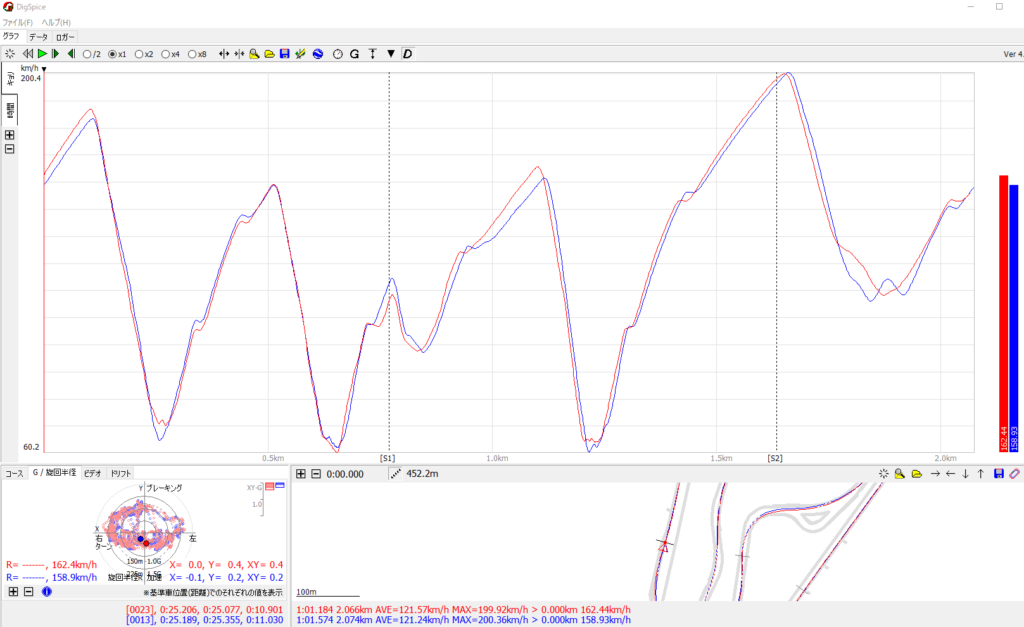Zoom in graph with the plus box button
Viewport: 1024px width, 627px height.
9,134
